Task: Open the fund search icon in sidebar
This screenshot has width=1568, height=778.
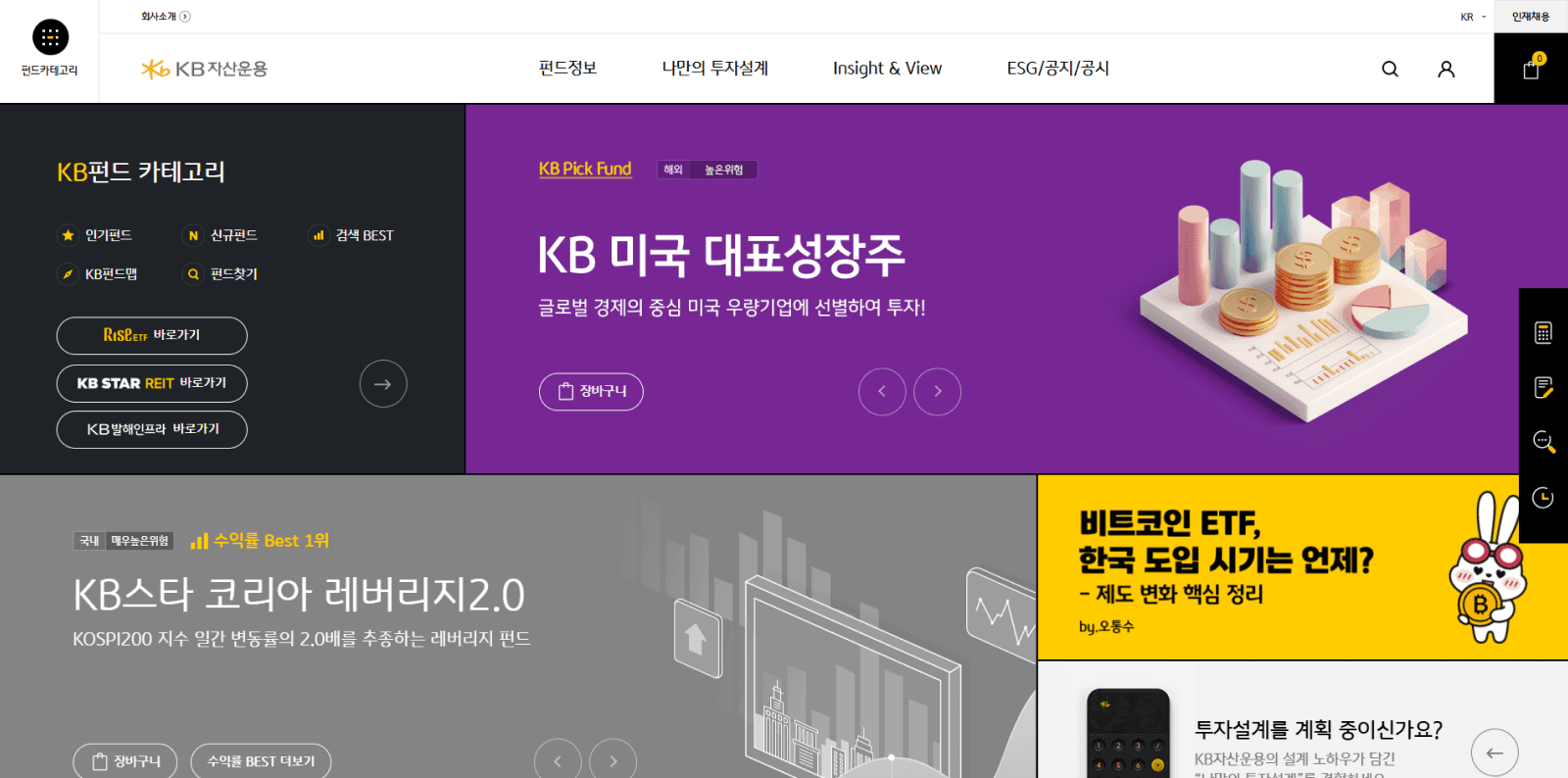Action: coord(1543,442)
